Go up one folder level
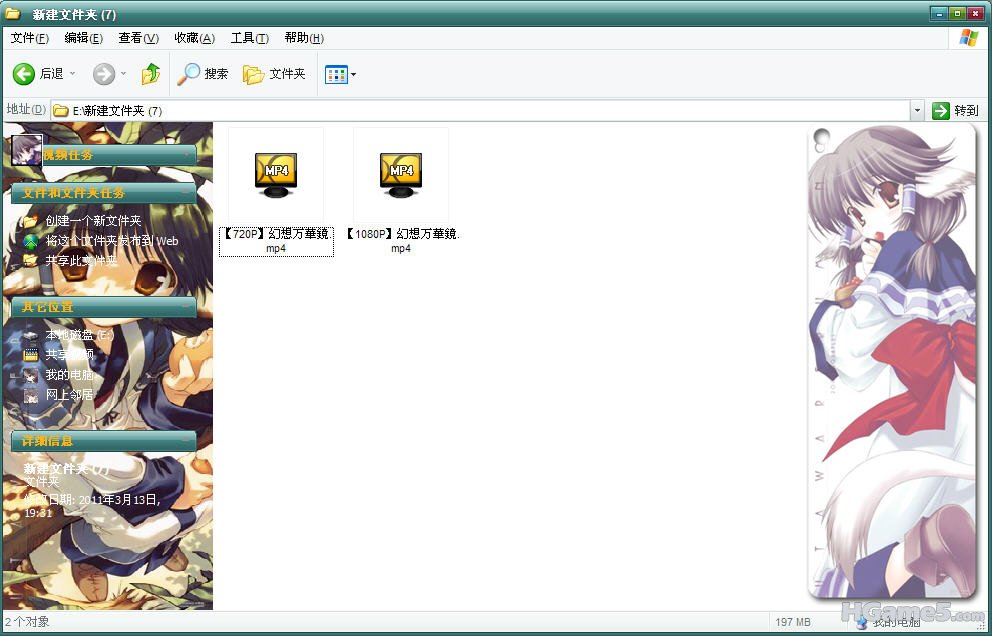Image resolution: width=992 pixels, height=636 pixels. (x=151, y=74)
